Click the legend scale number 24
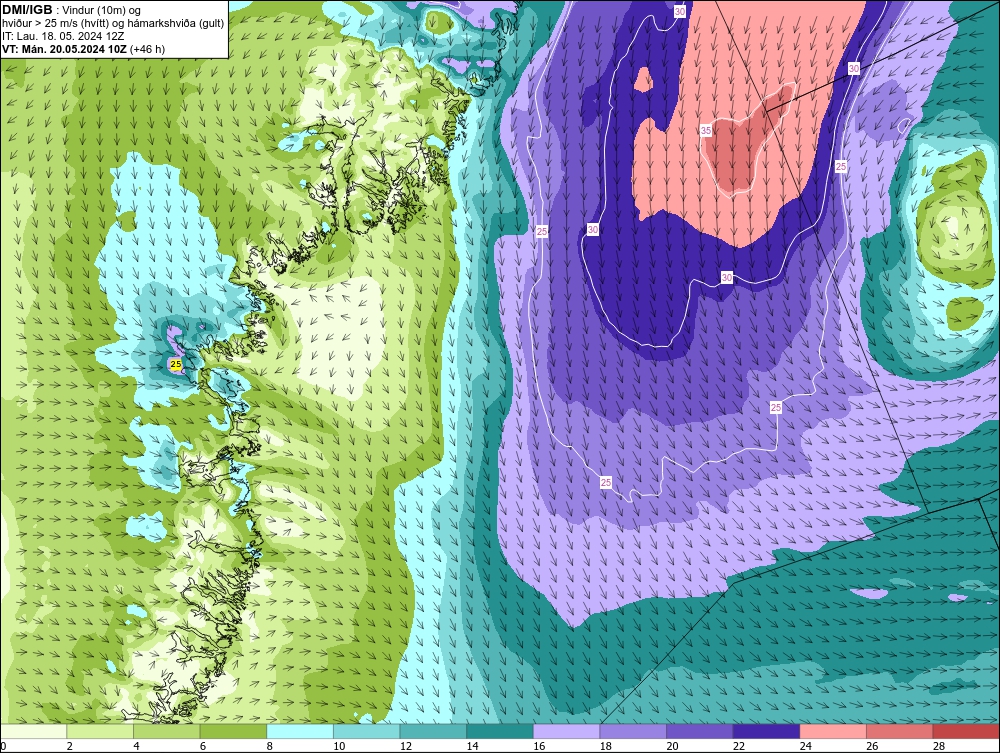Image resolution: width=1000 pixels, height=753 pixels. [805, 746]
